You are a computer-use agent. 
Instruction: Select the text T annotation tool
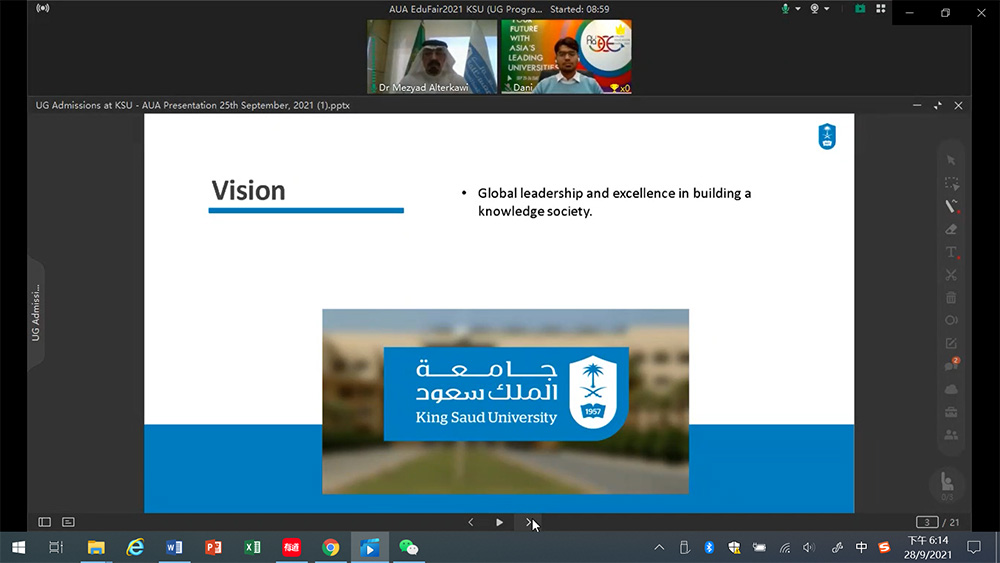point(951,252)
